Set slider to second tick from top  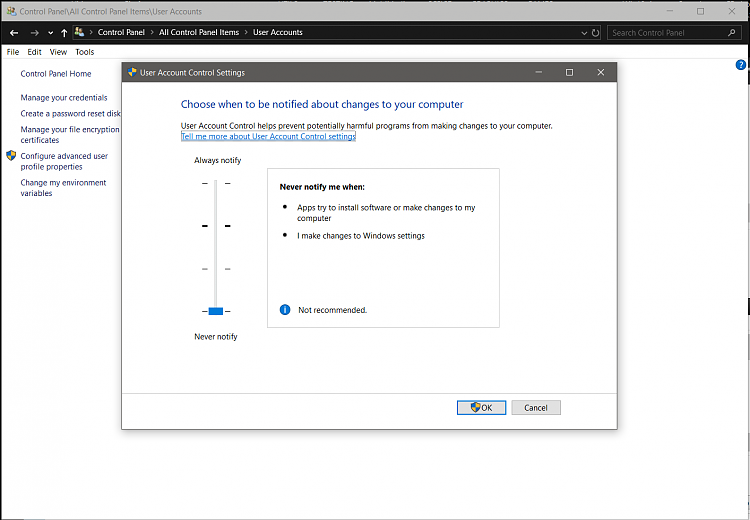click(216, 225)
